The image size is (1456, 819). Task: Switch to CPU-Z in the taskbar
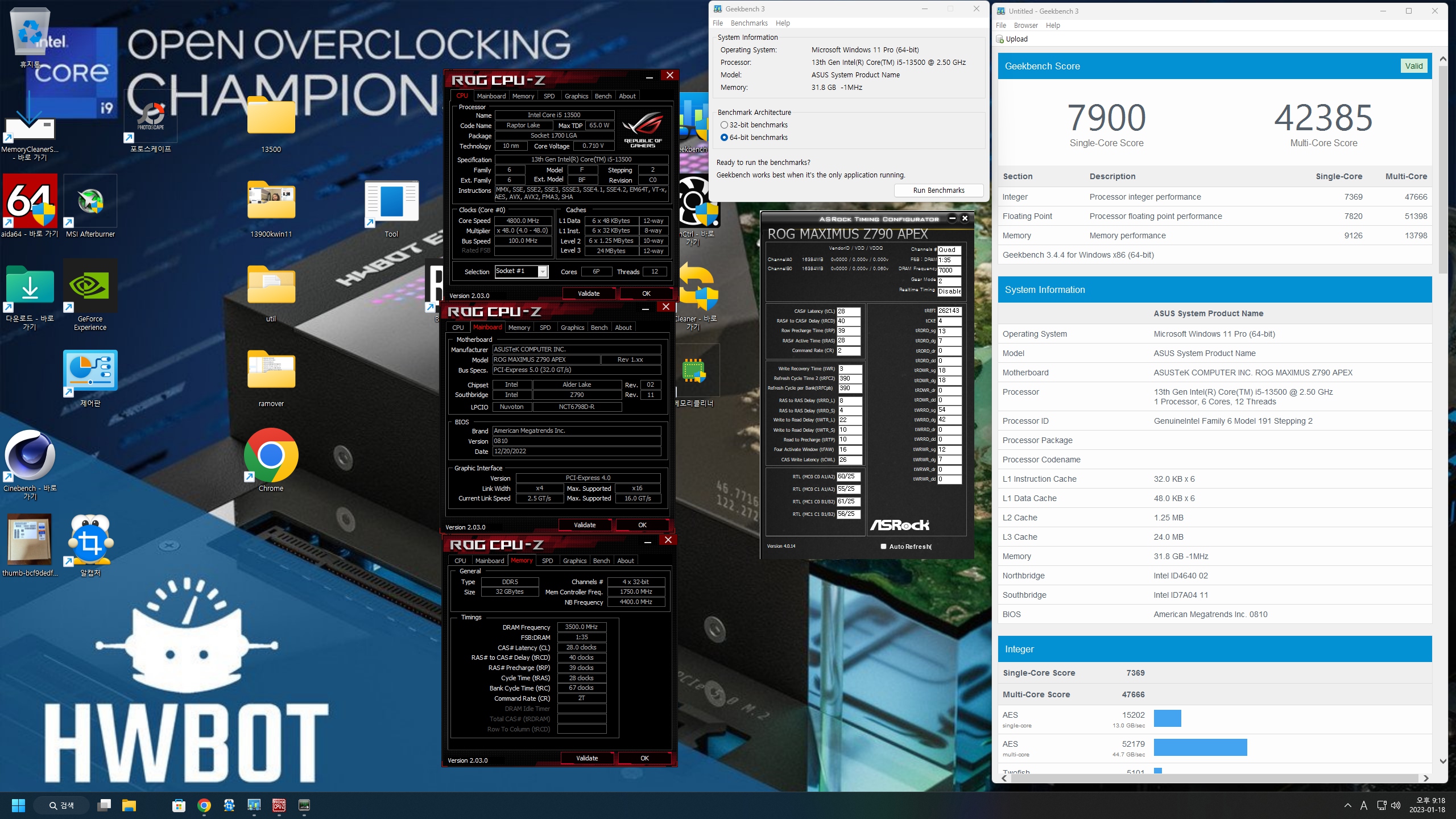pyautogui.click(x=279, y=805)
